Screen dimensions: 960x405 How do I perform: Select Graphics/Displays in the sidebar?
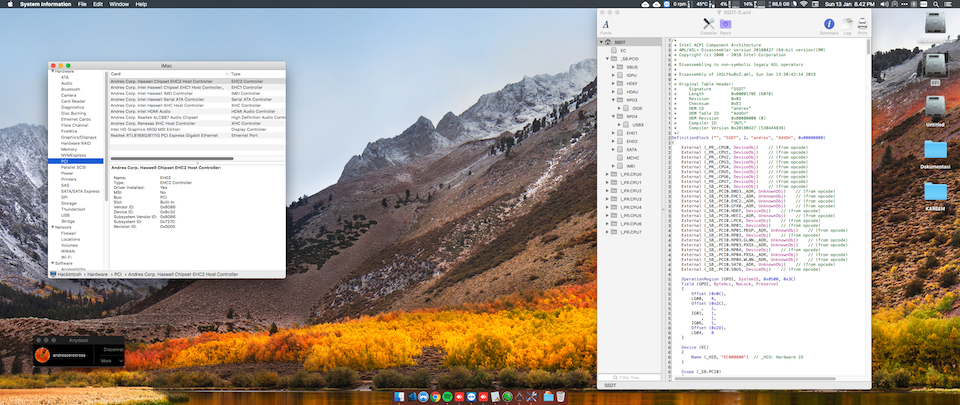point(79,138)
